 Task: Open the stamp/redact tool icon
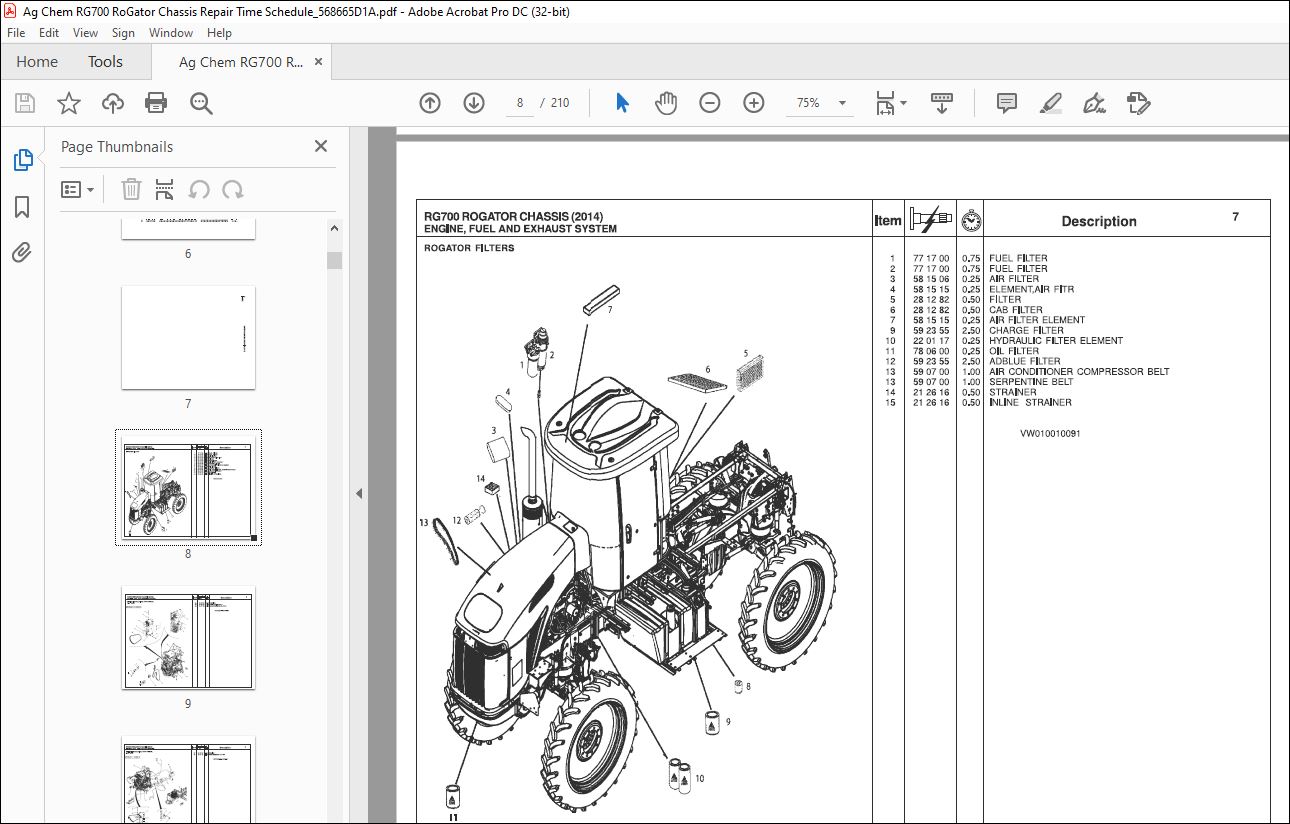[1138, 103]
